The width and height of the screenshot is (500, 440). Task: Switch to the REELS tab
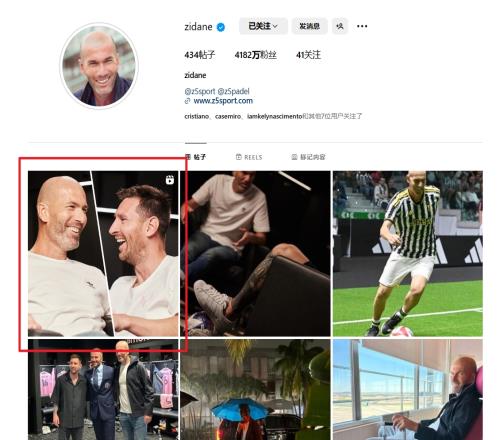click(x=249, y=157)
